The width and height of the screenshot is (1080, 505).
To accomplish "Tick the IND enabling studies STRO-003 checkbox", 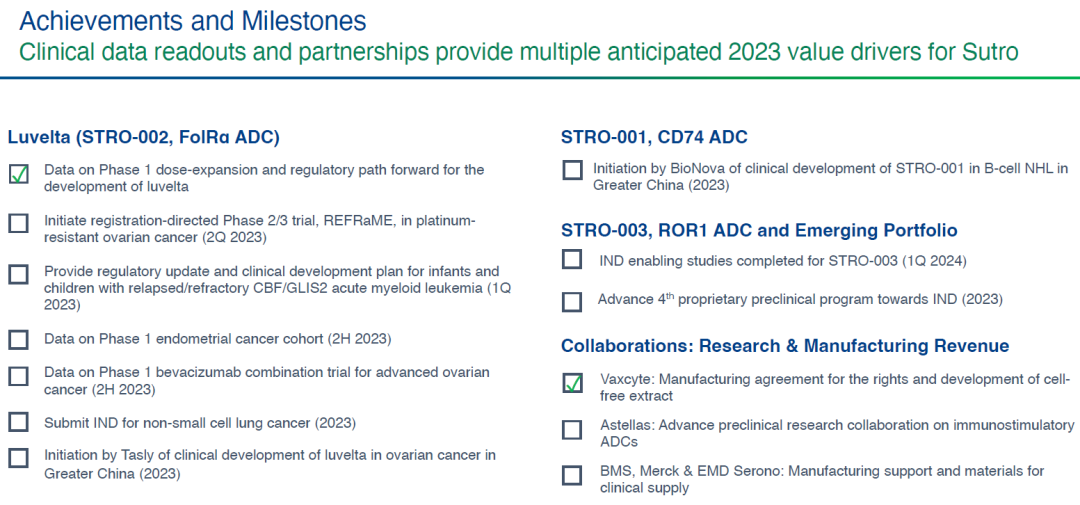I will point(572,260).
